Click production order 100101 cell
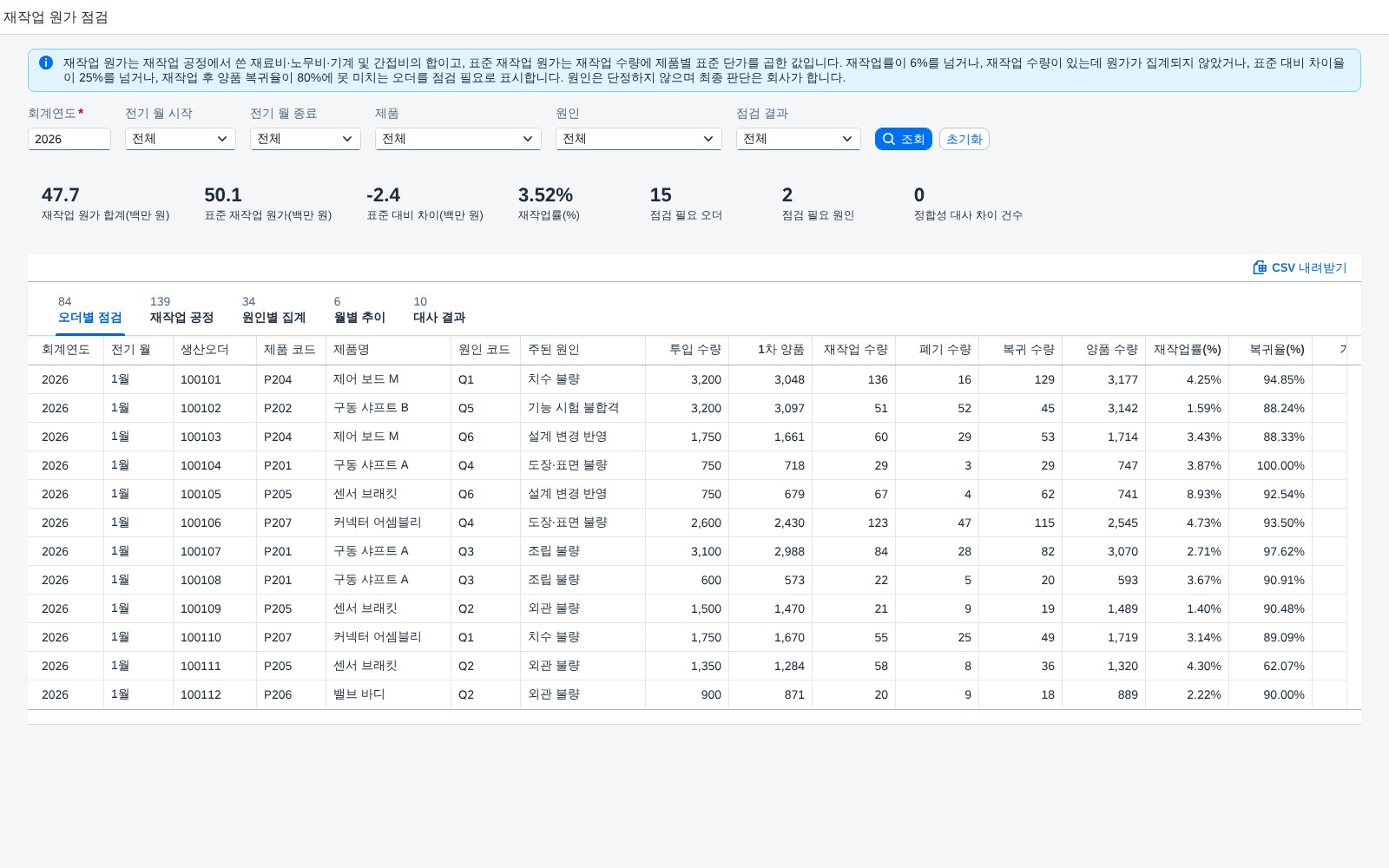Screen dimensions: 1389x868 click(x=214, y=379)
